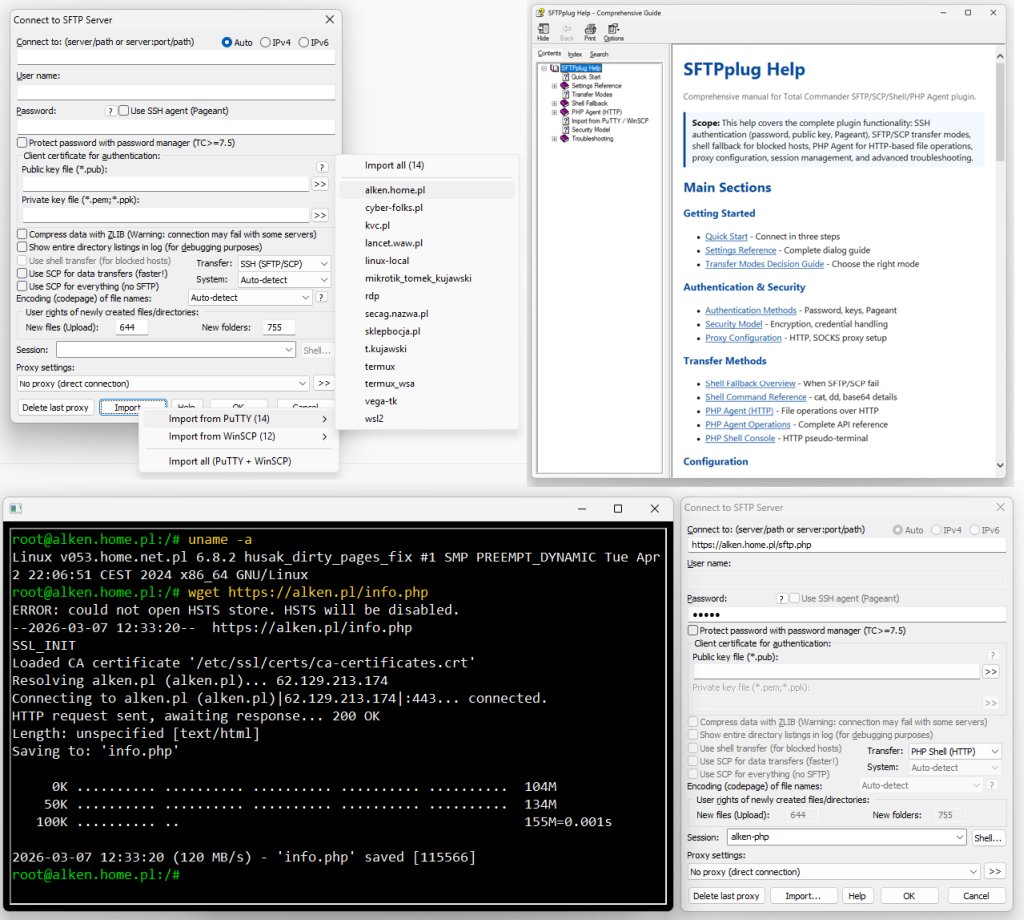Image resolution: width=1024 pixels, height=920 pixels.
Task: Open the Options icon in help toolbar
Action: pyautogui.click(x=613, y=29)
